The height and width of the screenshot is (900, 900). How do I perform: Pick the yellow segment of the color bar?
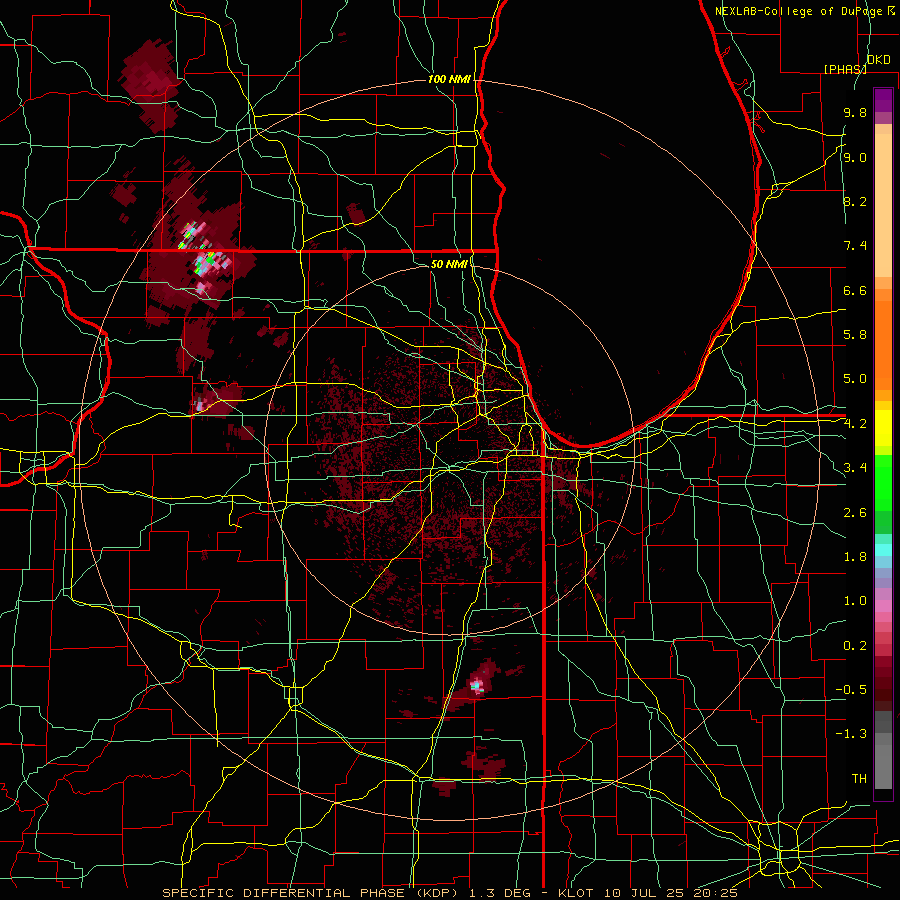tap(883, 428)
